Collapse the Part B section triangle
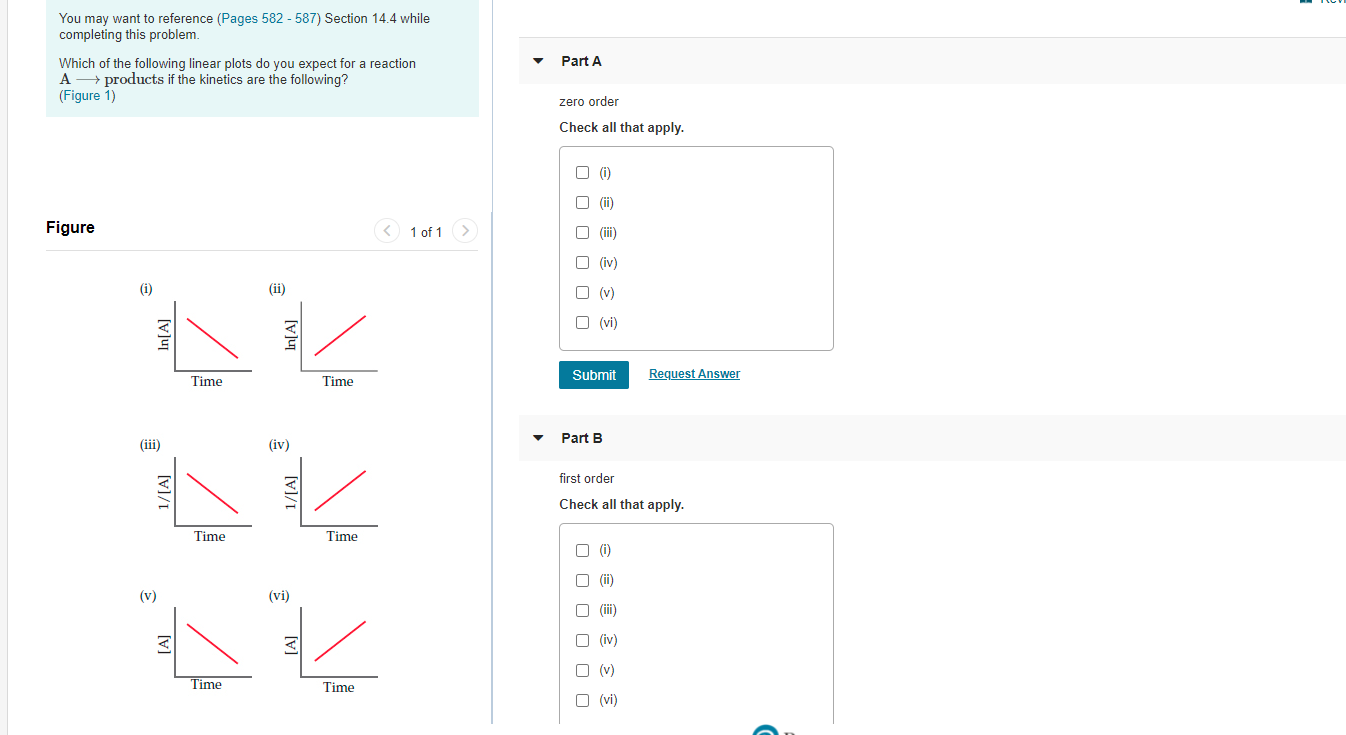The height and width of the screenshot is (735, 1346). (538, 437)
